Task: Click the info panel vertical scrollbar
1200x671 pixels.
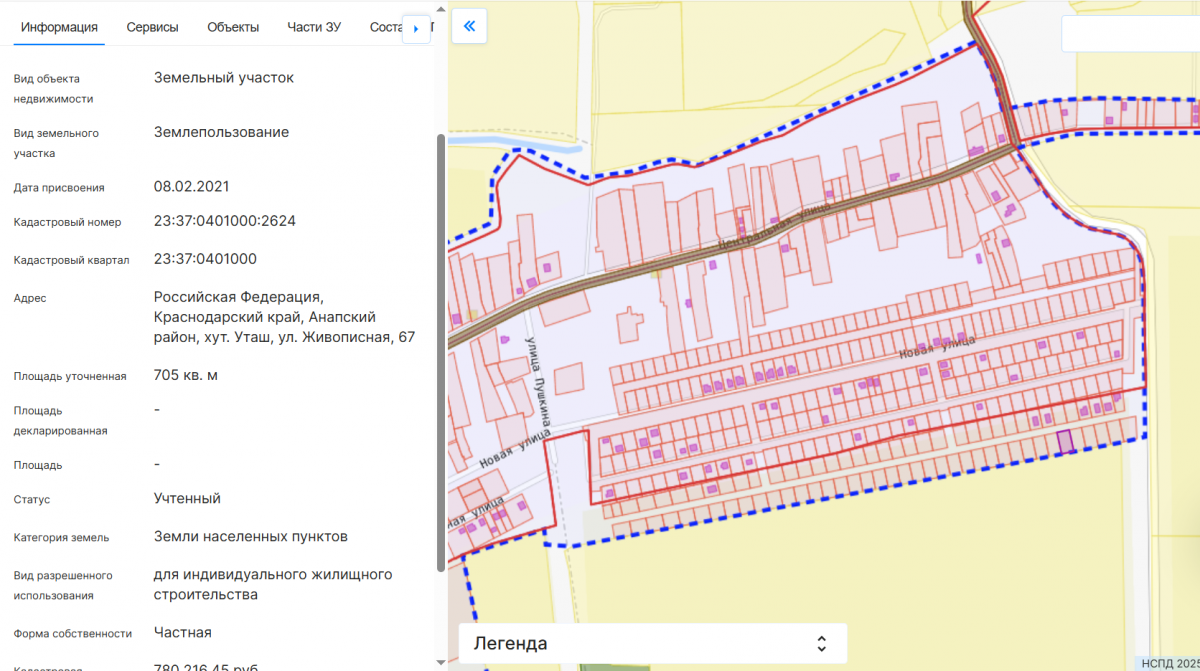Action: tap(441, 350)
